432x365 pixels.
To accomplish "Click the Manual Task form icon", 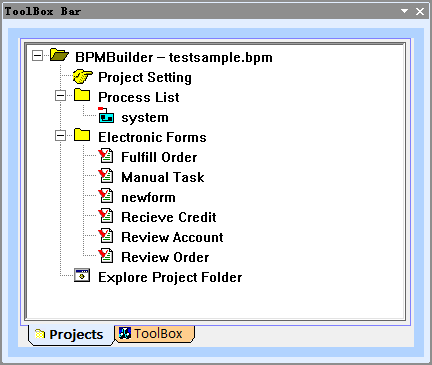I will (106, 176).
